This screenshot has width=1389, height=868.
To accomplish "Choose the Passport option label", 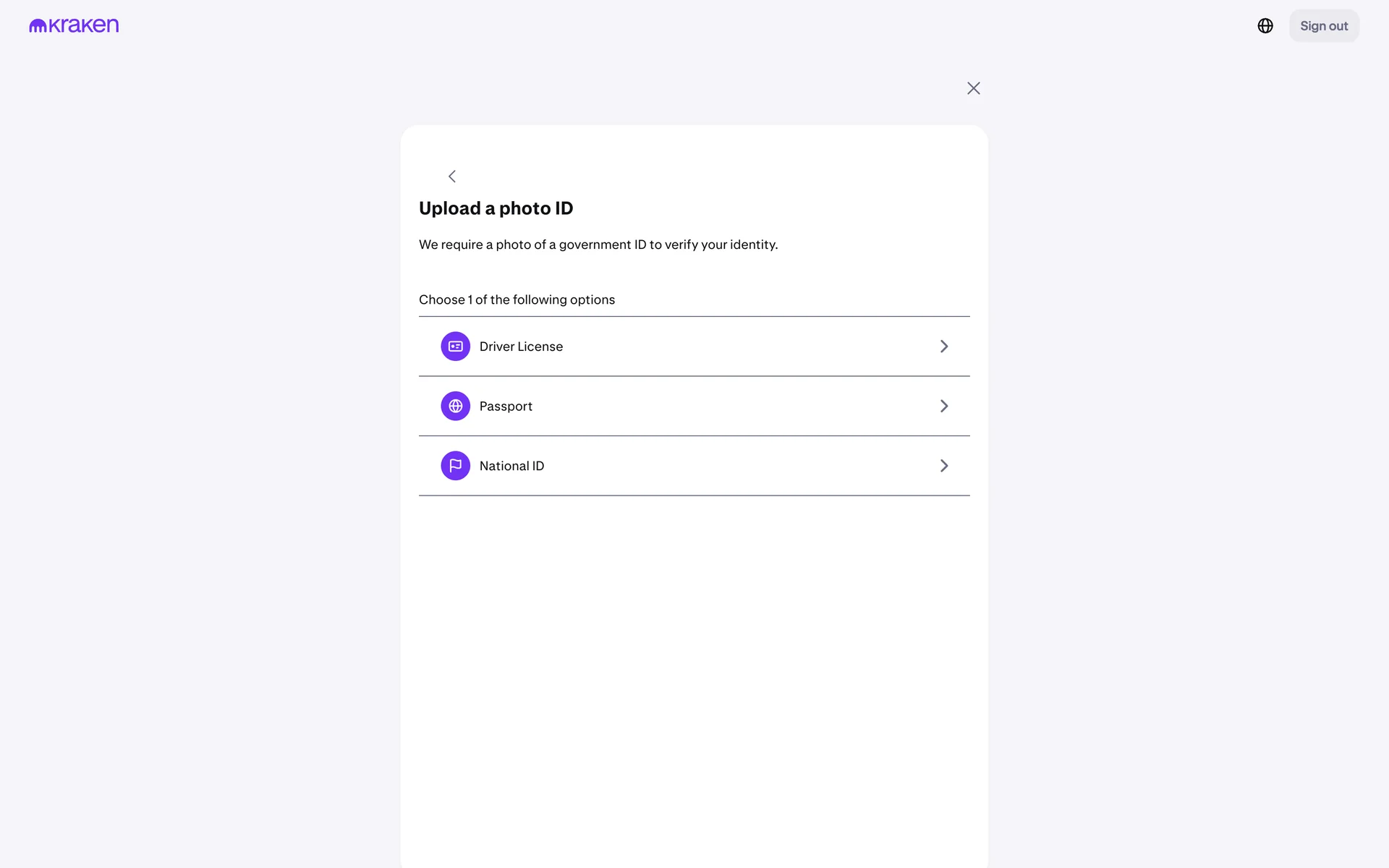I will tap(506, 407).
